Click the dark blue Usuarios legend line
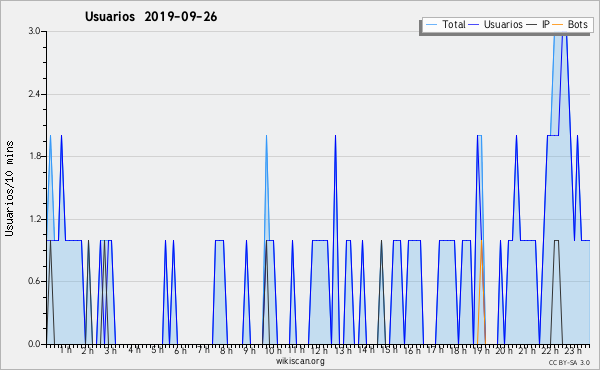 474,25
